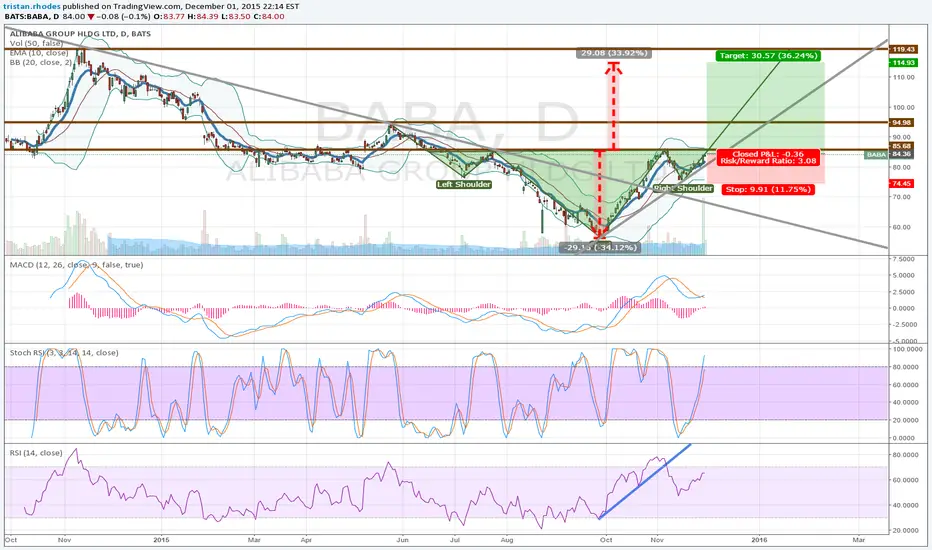Click the BABA symbol tag beside price axis
Image resolution: width=932 pixels, height=550 pixels.
point(876,155)
